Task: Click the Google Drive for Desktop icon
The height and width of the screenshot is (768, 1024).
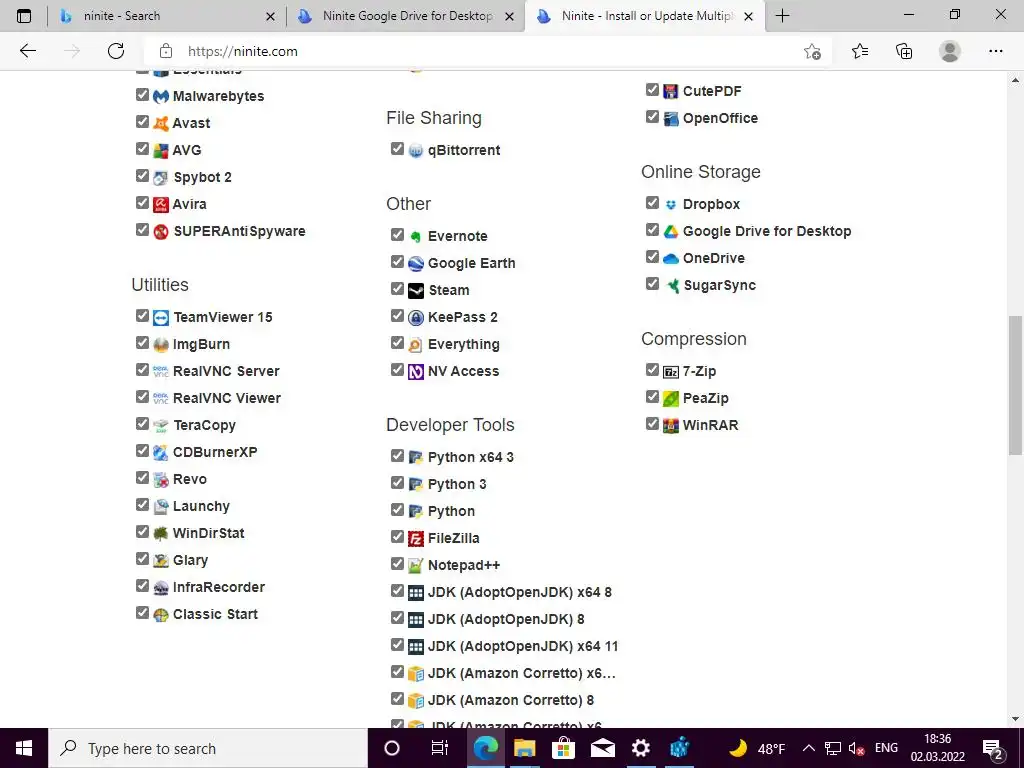Action: (671, 231)
